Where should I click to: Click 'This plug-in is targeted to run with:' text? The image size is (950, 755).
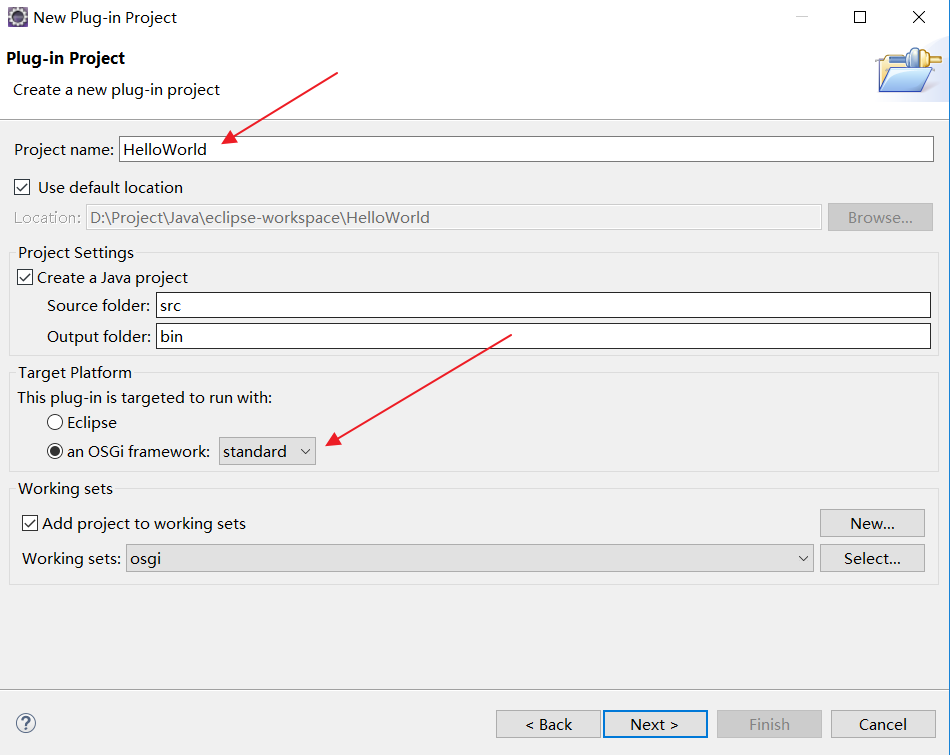coord(145,397)
